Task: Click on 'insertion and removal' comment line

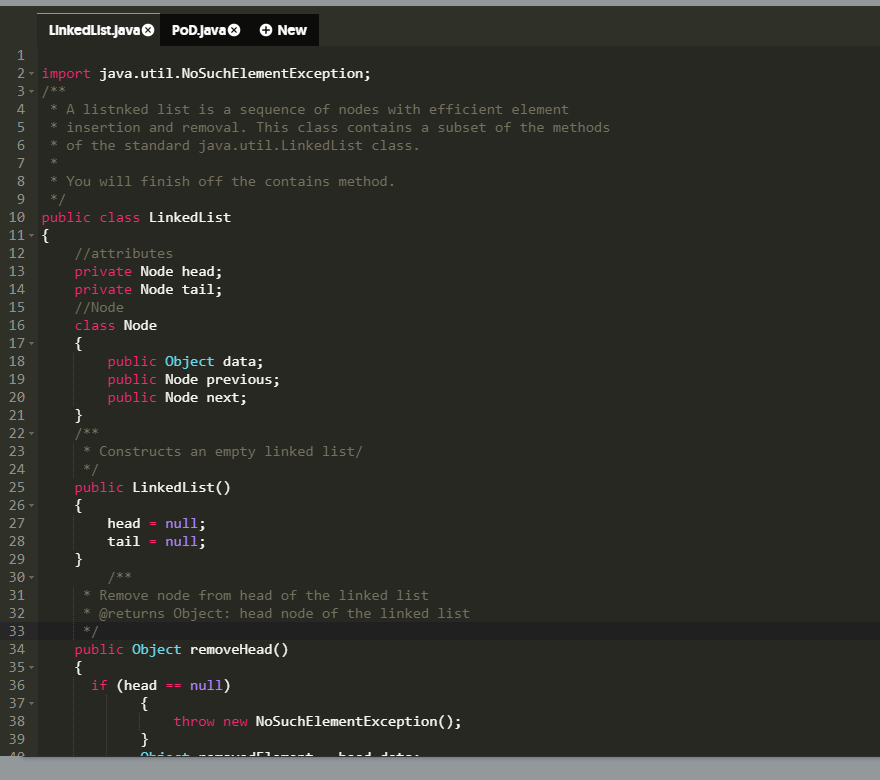Action: click(x=338, y=127)
